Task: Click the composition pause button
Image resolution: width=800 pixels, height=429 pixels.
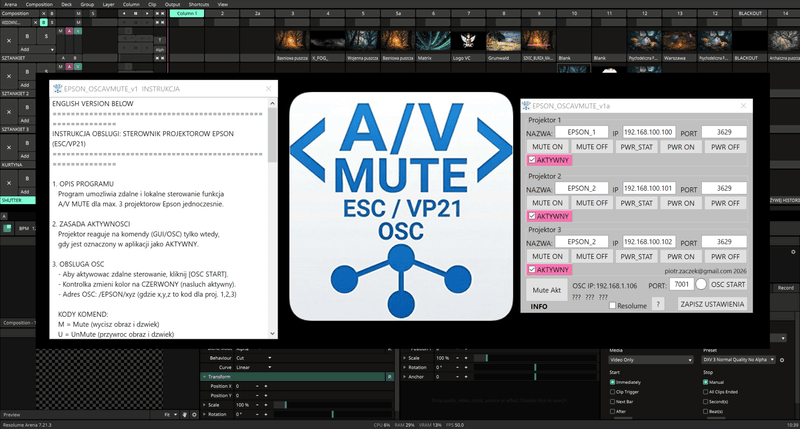Action: (x=135, y=13)
